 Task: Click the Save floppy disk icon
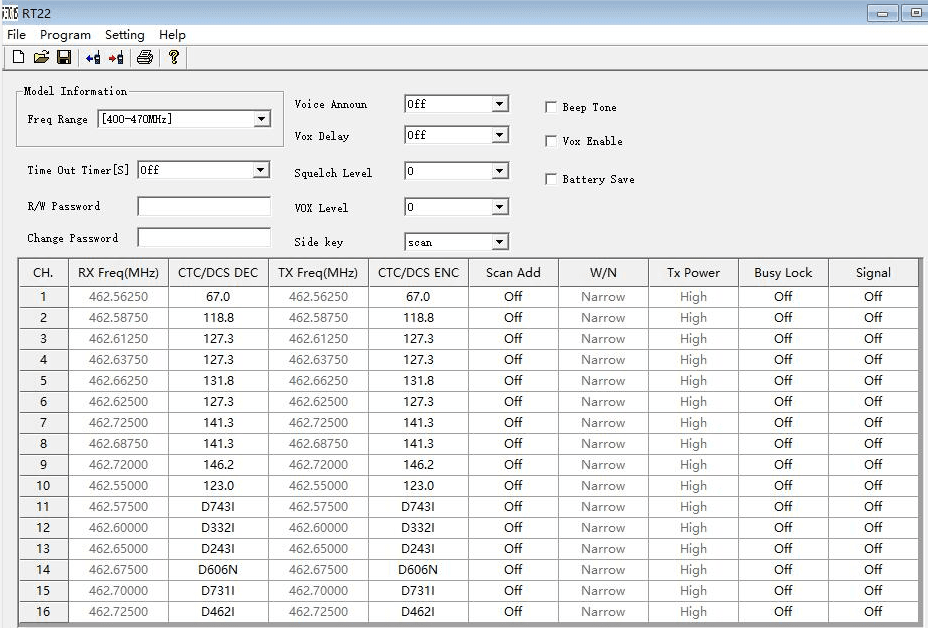point(63,58)
